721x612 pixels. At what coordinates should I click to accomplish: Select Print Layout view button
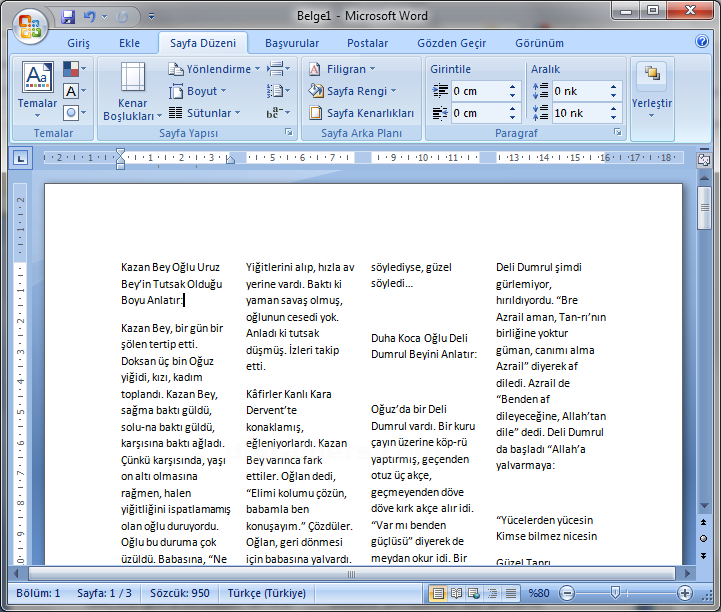[x=438, y=593]
